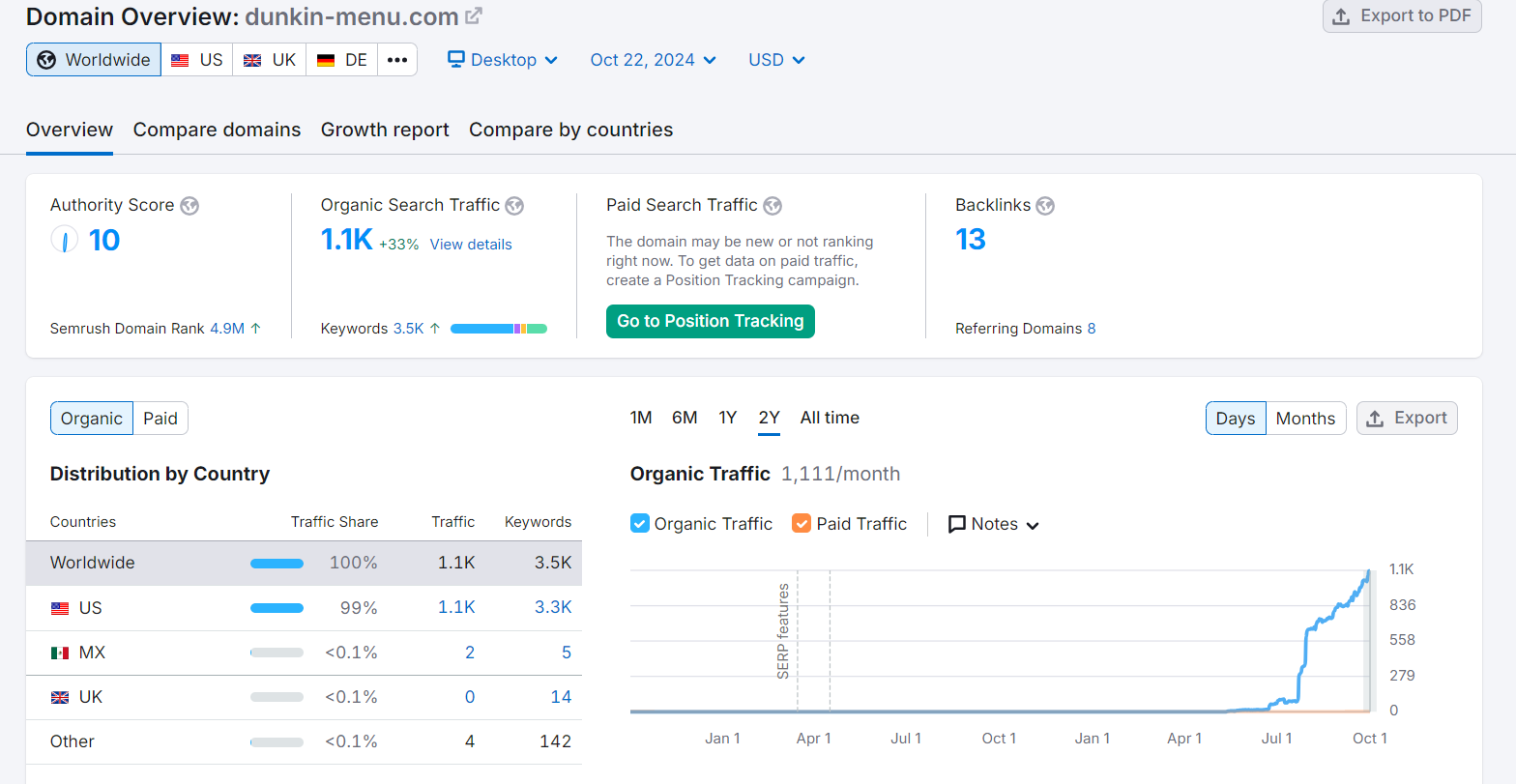Click the Authority Score gauge icon
This screenshot has height=784, width=1516.
point(64,239)
